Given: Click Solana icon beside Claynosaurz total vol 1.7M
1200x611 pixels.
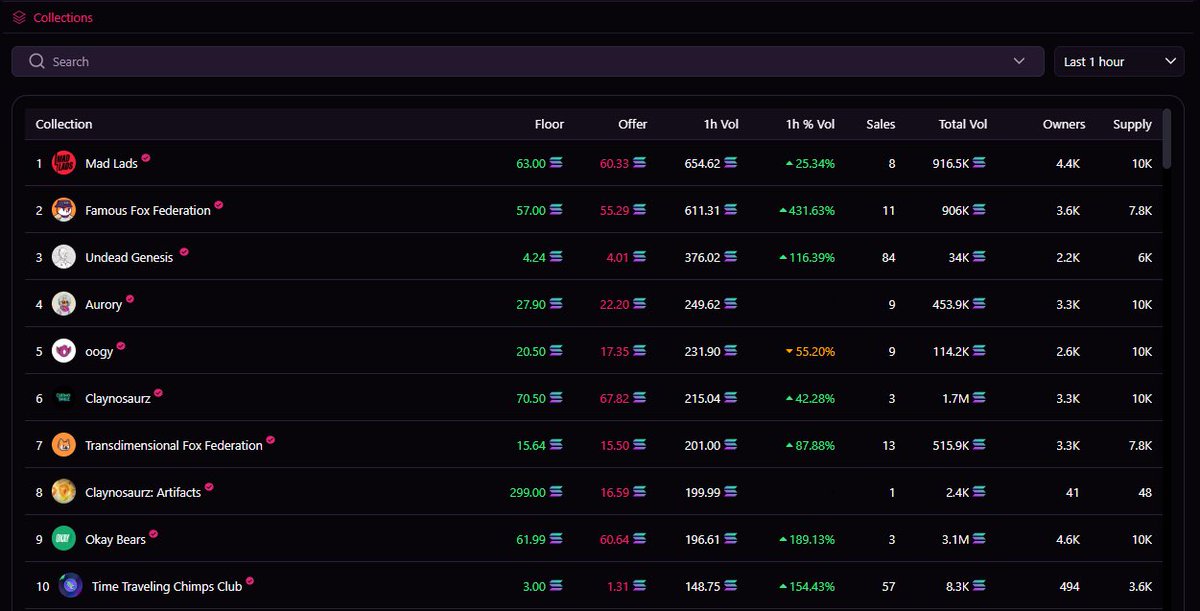Looking at the screenshot, I should pos(979,398).
